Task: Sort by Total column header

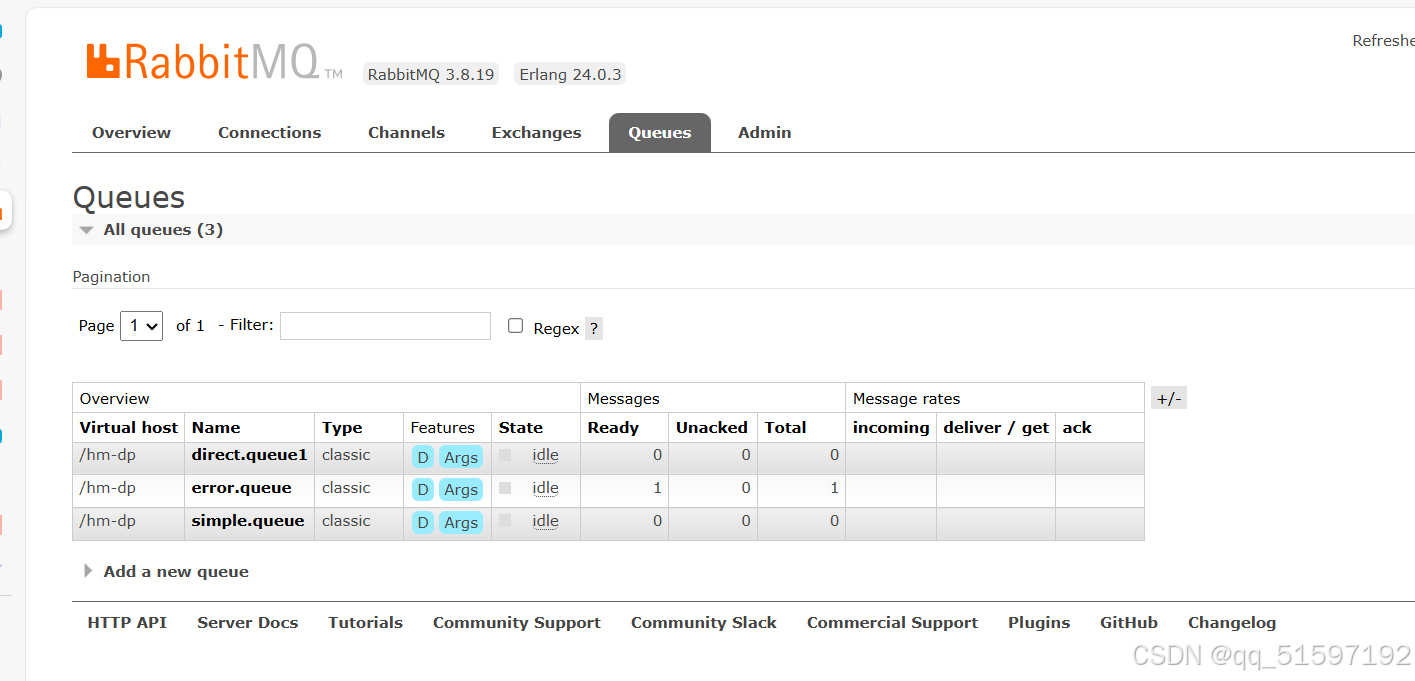Action: coord(785,427)
